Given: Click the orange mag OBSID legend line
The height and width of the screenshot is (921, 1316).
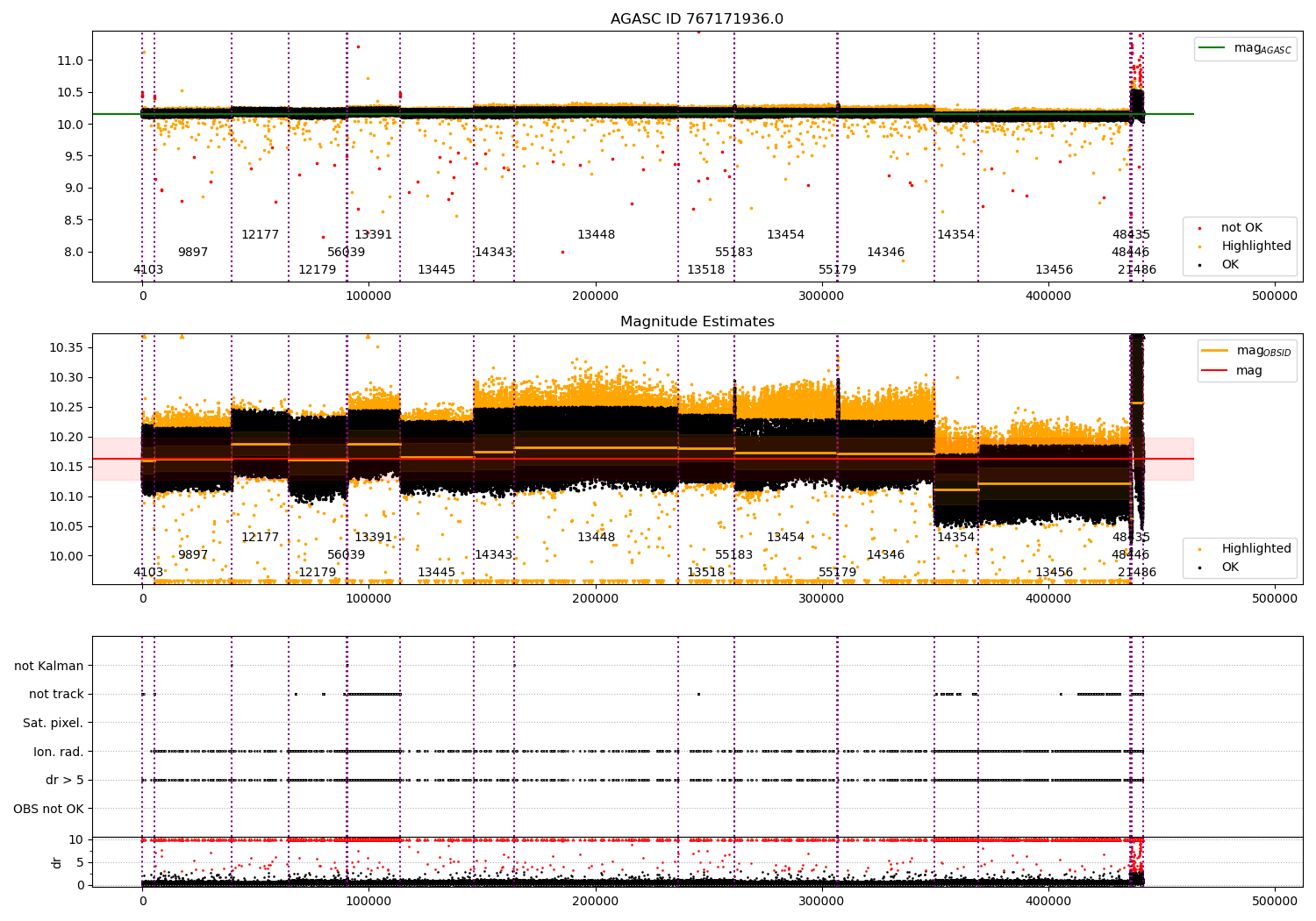Looking at the screenshot, I should (1215, 350).
